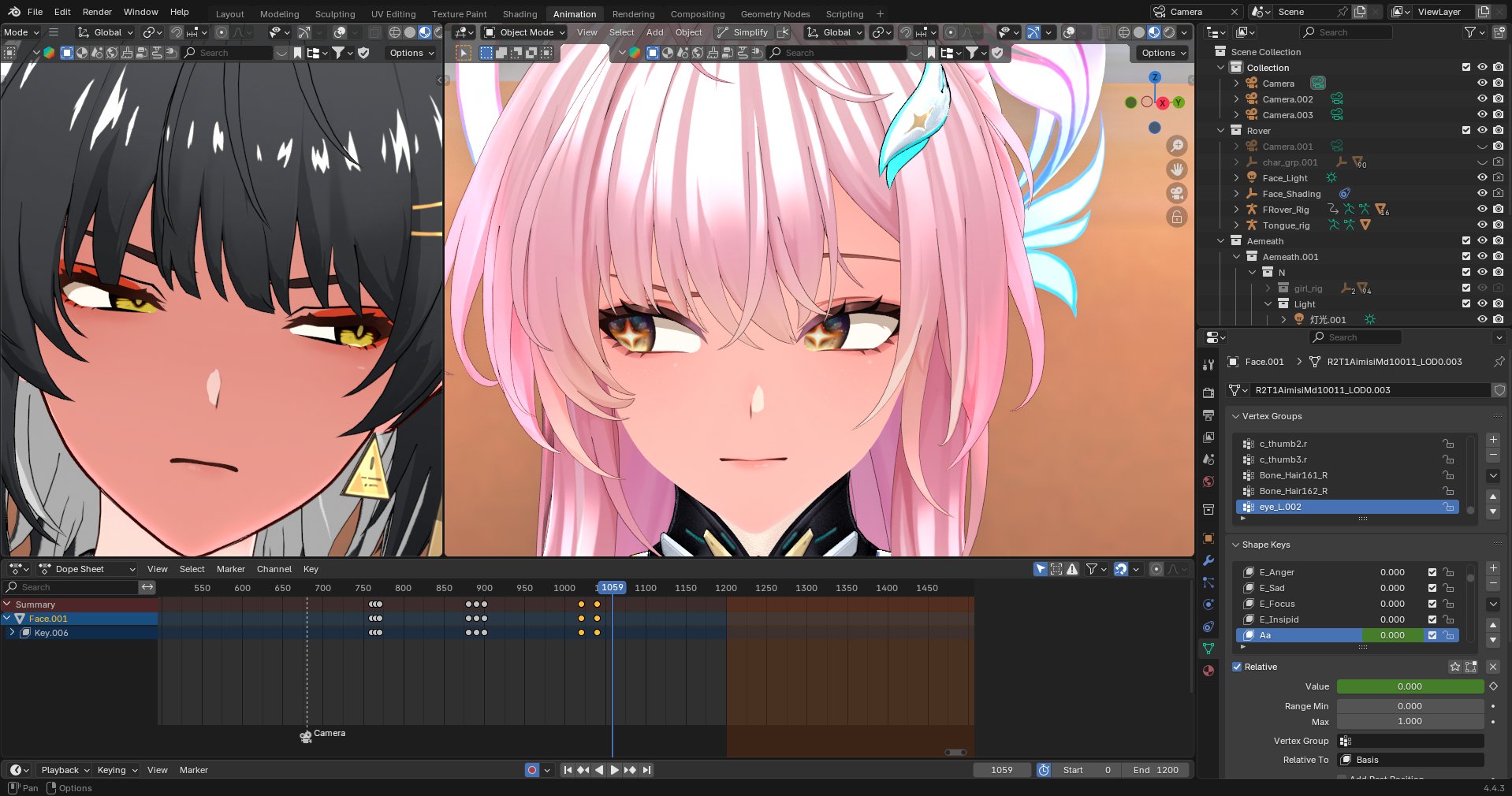Disable the E_Anger shape key checkbox
Viewport: 1512px width, 796px height.
(1432, 572)
